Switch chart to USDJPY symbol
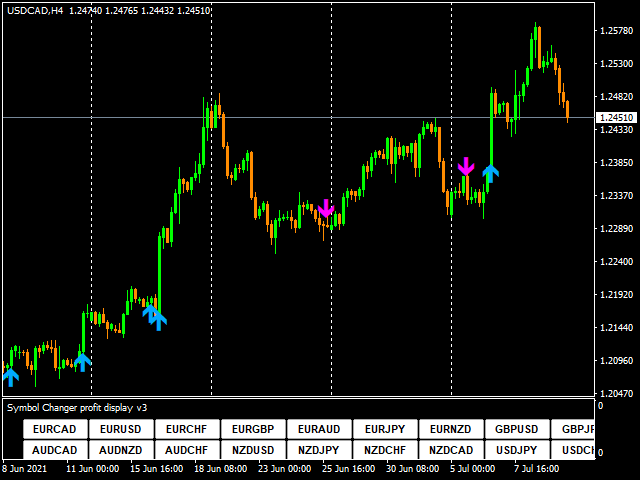 coord(517,450)
